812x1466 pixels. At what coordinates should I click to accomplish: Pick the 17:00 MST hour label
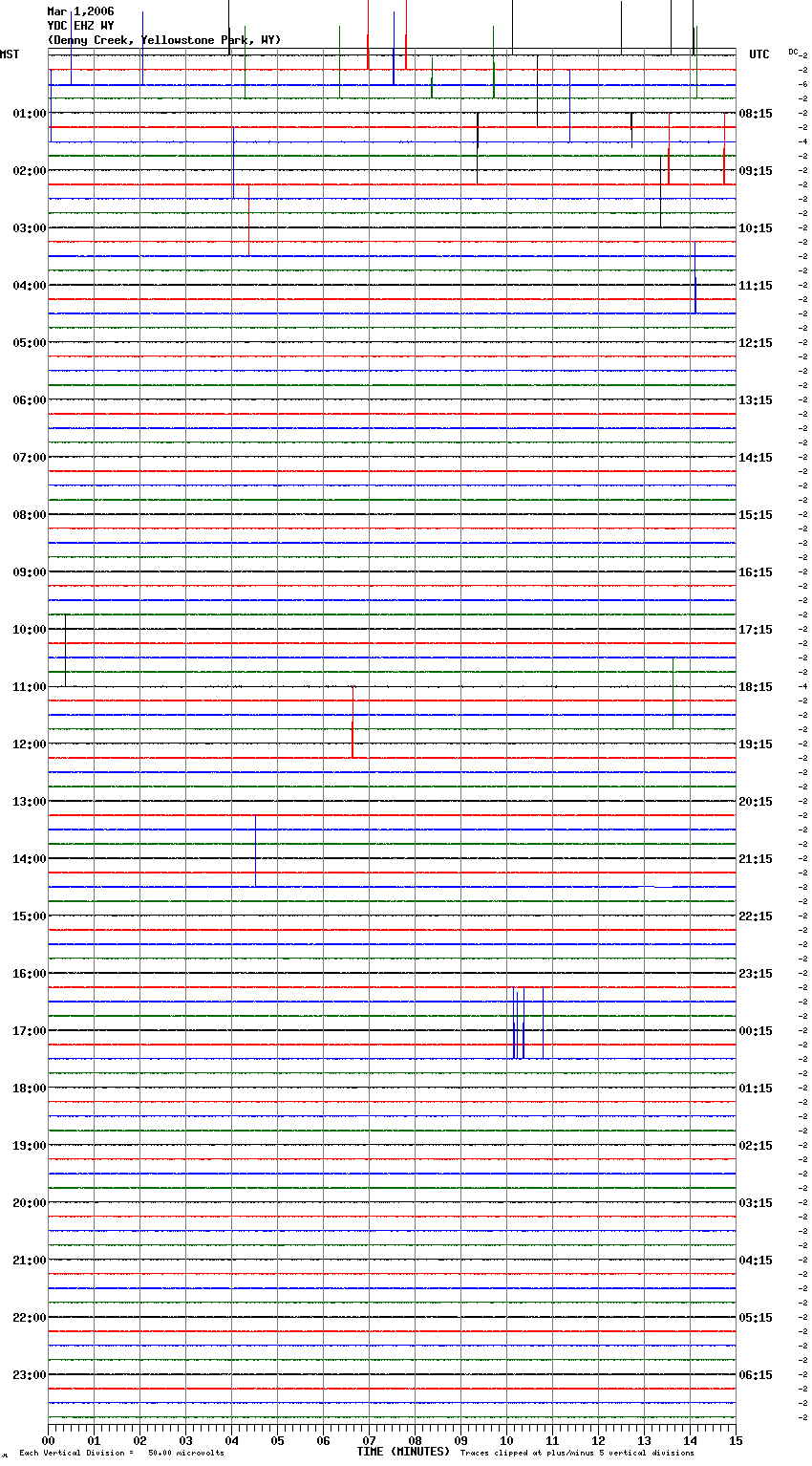(x=30, y=1031)
